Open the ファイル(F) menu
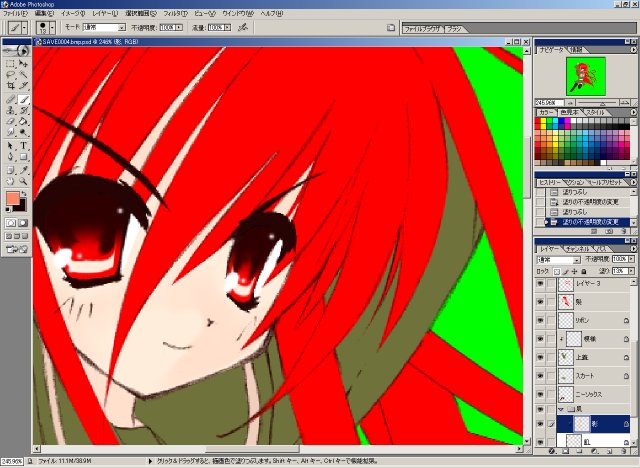640x468 pixels. (15, 13)
